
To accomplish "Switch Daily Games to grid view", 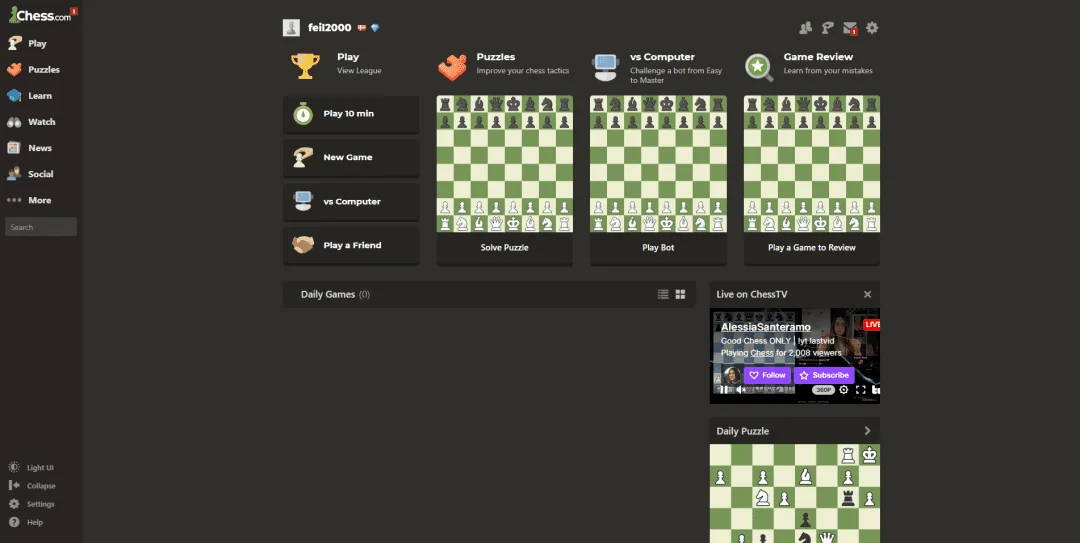I will [x=681, y=294].
